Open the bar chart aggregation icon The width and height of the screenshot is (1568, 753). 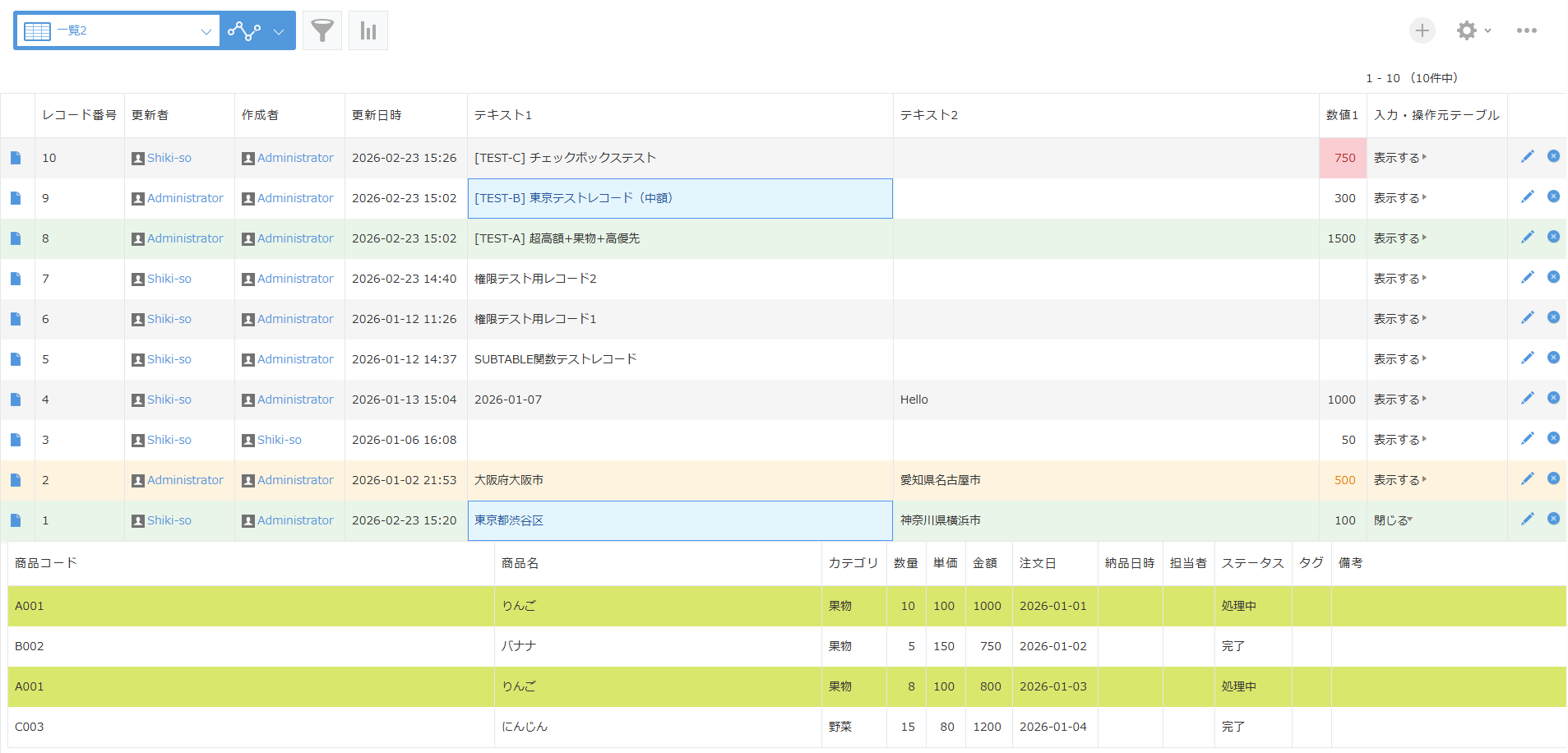[368, 31]
